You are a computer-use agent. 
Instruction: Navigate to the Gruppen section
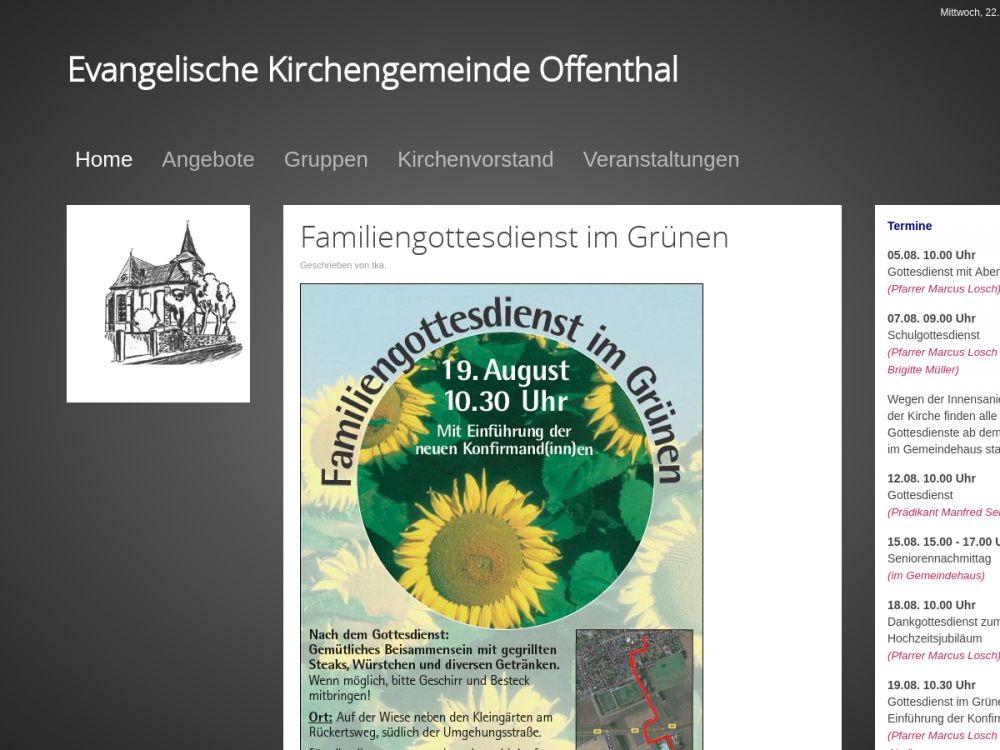tap(326, 160)
